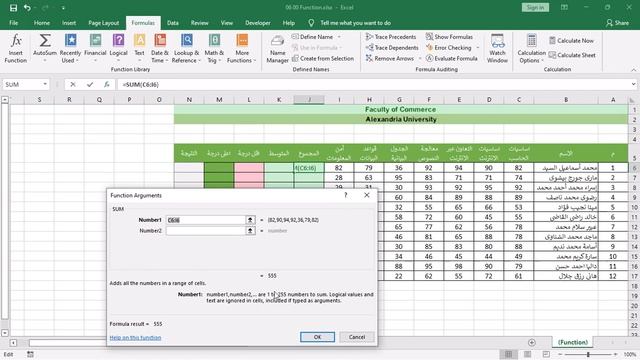Open Date & Time functions
The height and width of the screenshot is (360, 640).
click(160, 48)
